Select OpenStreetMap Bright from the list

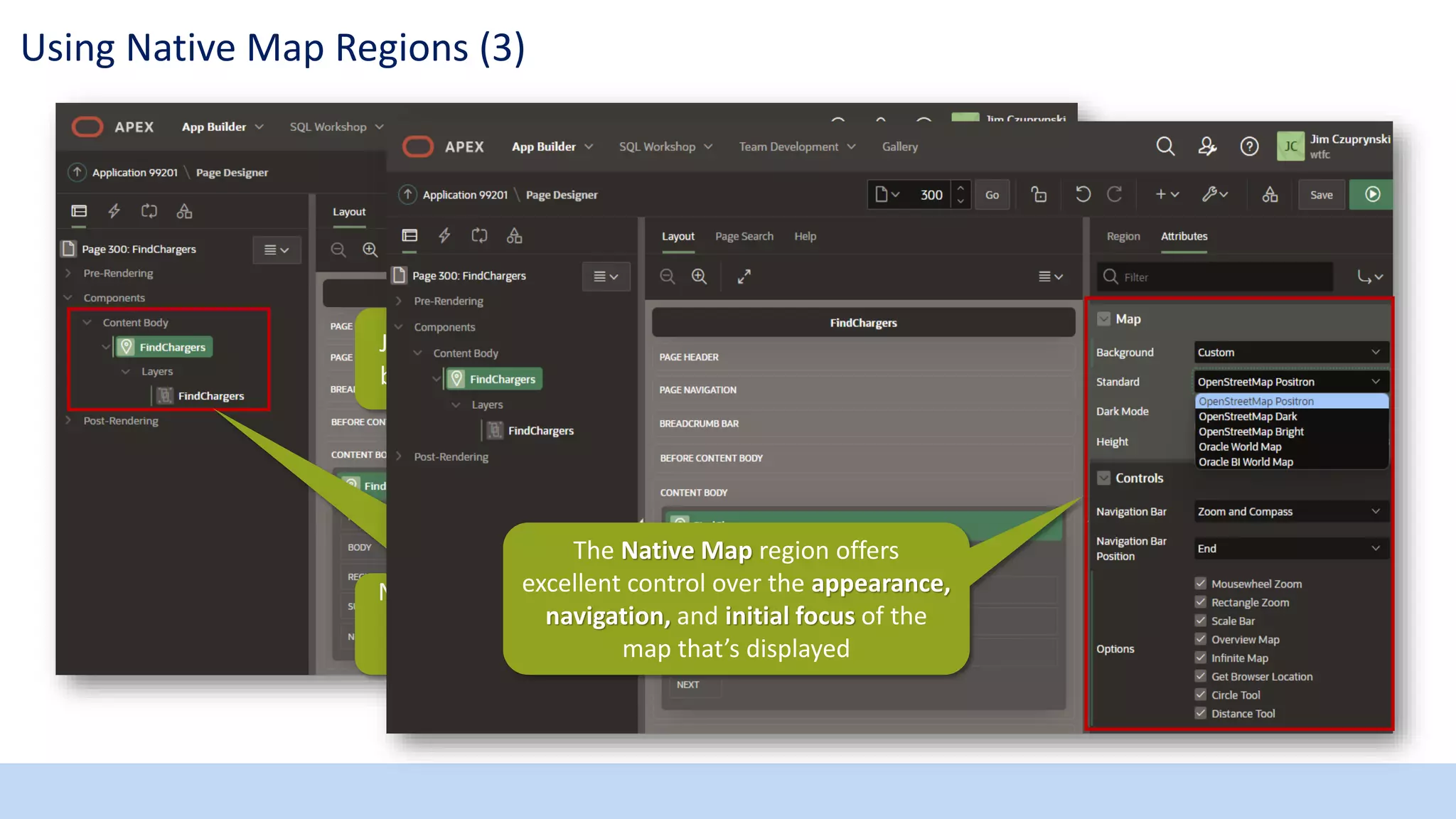[x=1291, y=432]
